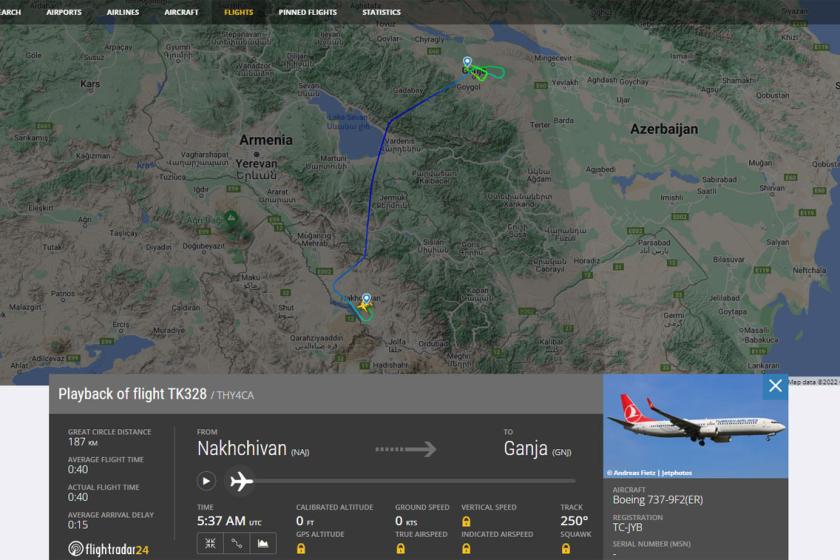Screen dimensions: 840x560
Task: Click the Squawk lock icon
Action: pos(566,549)
